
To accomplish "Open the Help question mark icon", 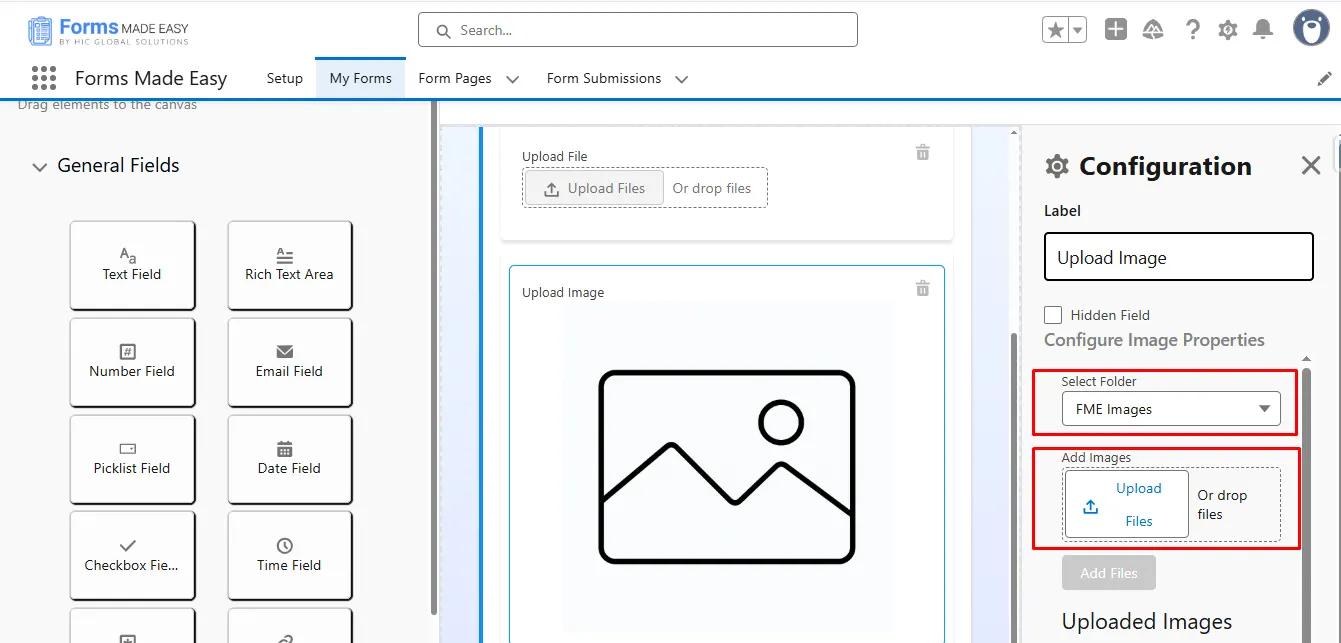I will tap(1192, 30).
